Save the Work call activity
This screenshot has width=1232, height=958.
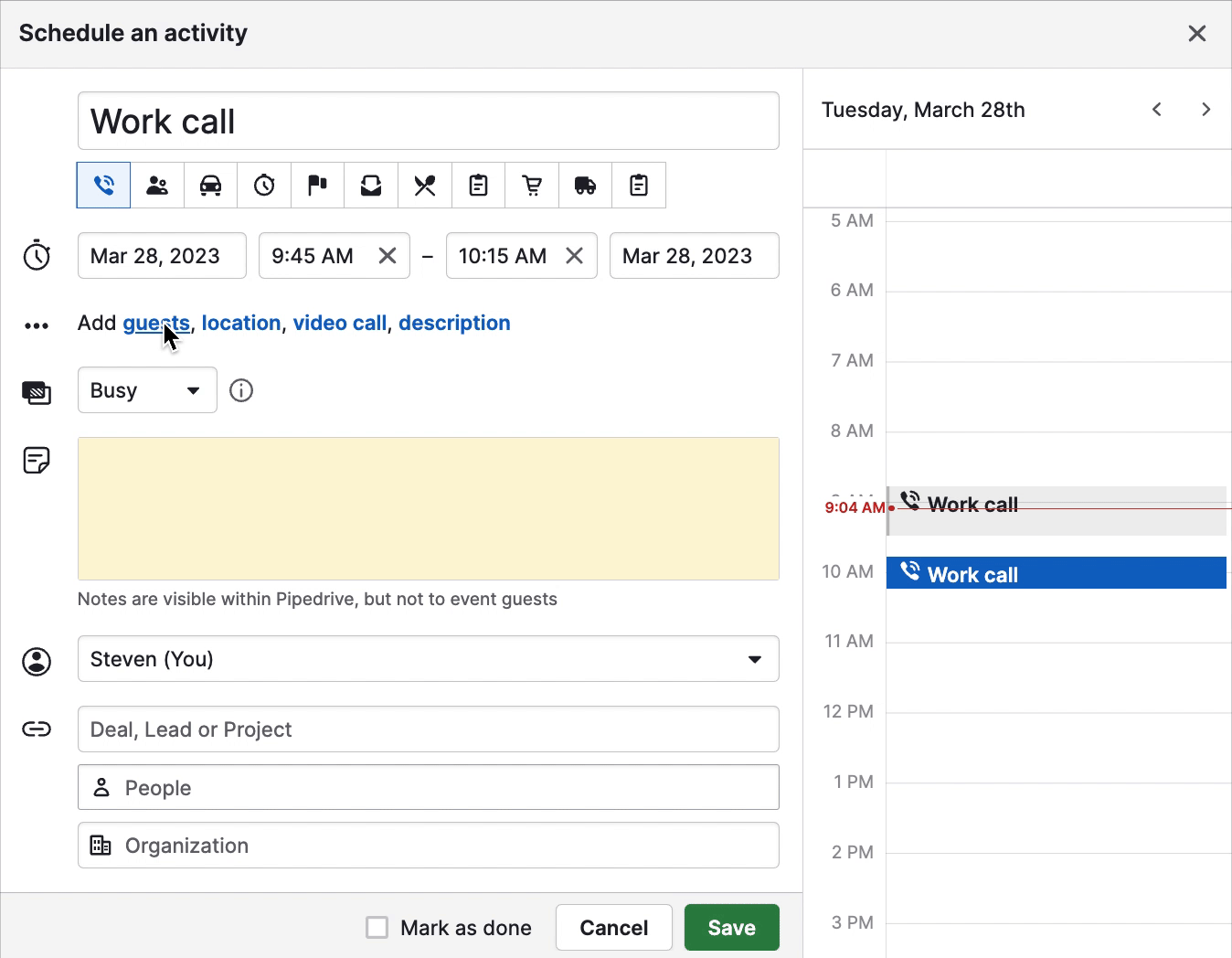coord(730,927)
